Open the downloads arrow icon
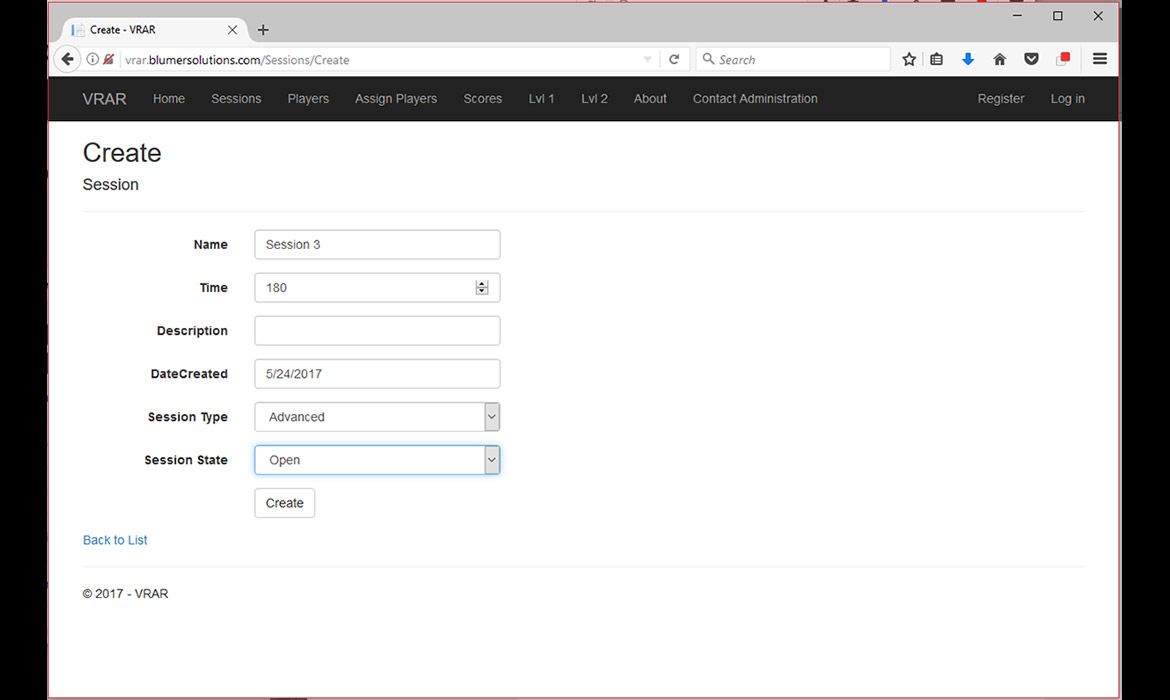 tap(968, 60)
